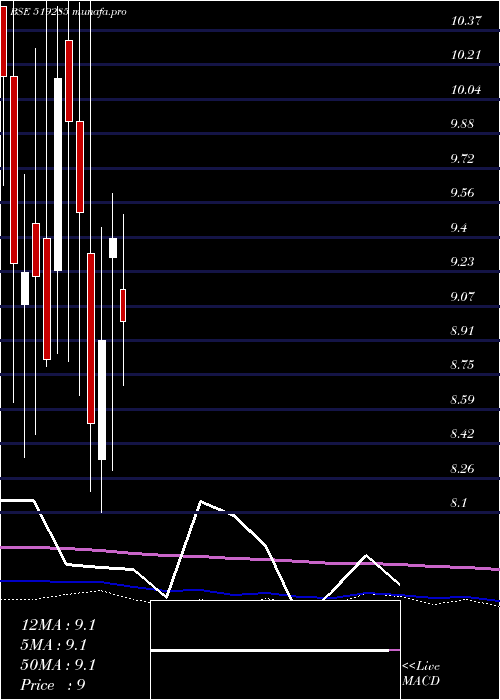Select the 8.26 price level label
This screenshot has width=500, height=700.
[x=462, y=469]
